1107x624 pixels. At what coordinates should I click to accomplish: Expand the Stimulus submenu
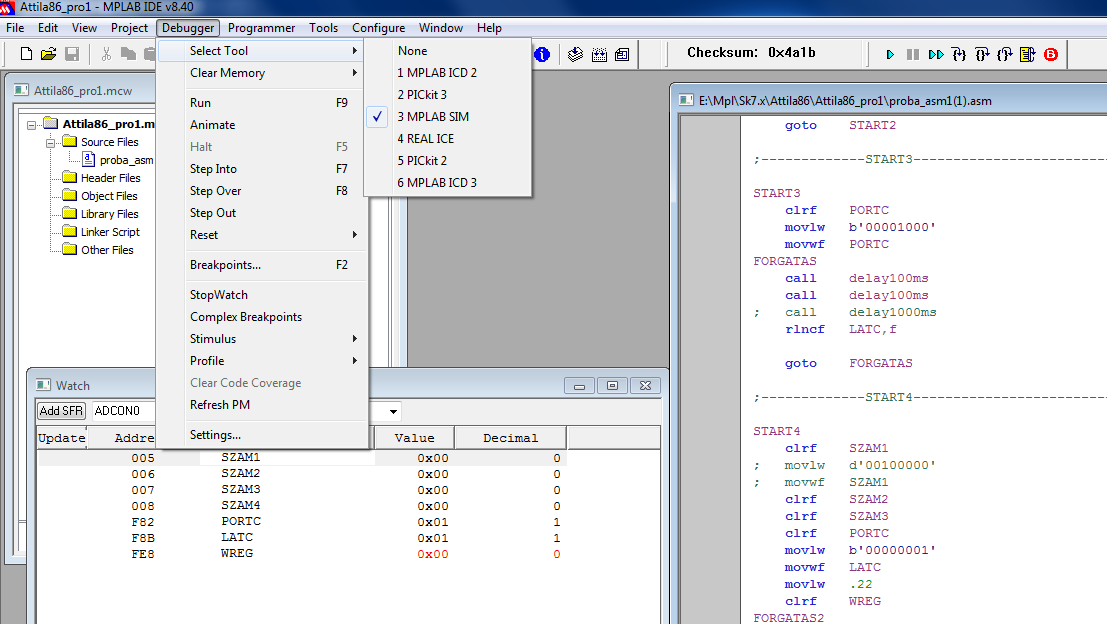261,339
